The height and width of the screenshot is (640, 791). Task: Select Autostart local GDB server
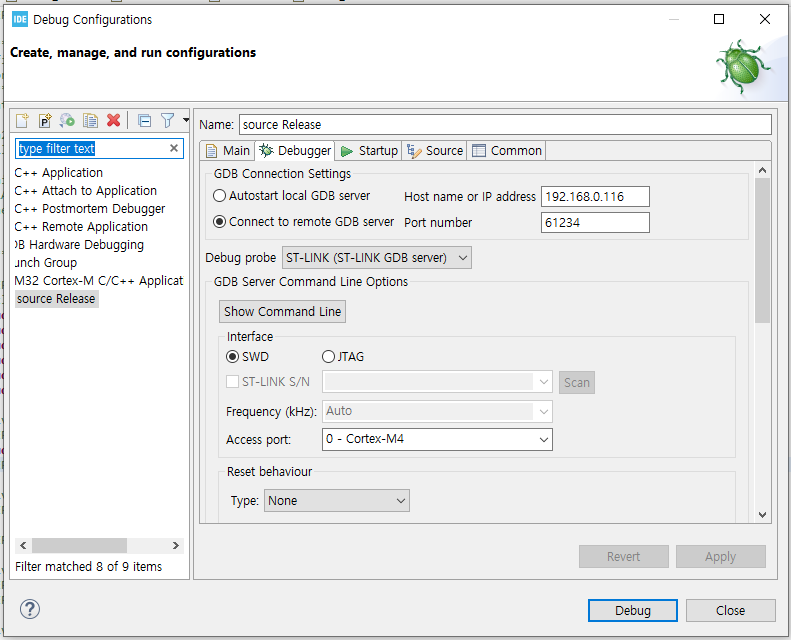pos(220,196)
